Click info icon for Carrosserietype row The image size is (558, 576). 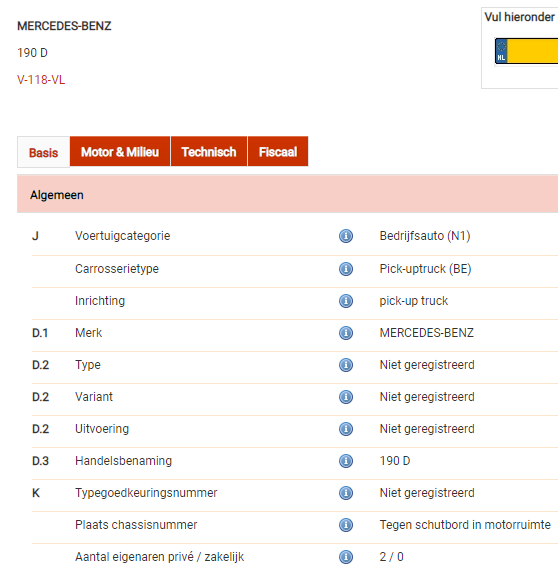[346, 269]
